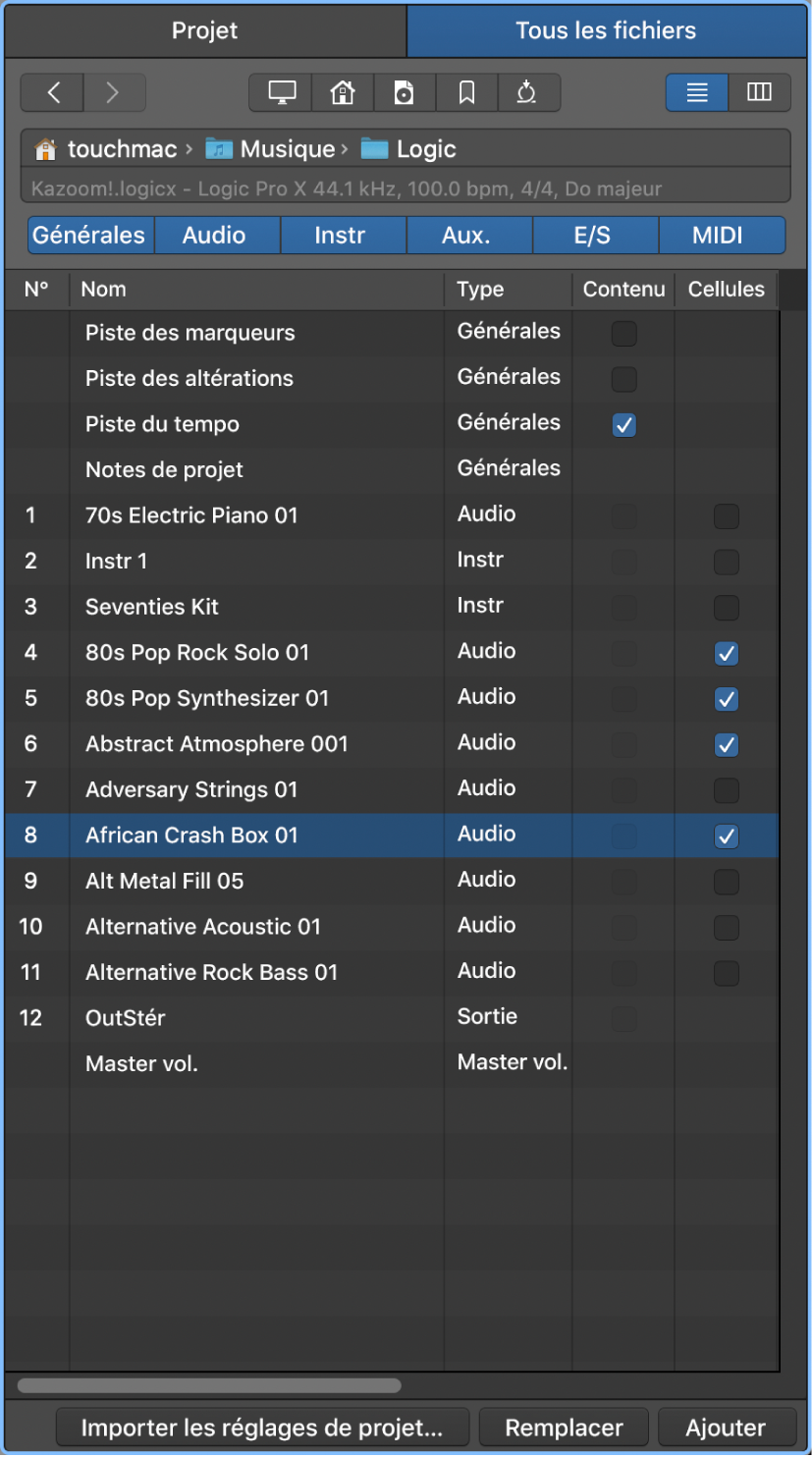The height and width of the screenshot is (1457, 812).
Task: Check Contenu for Piste des marqueurs
Action: [623, 334]
